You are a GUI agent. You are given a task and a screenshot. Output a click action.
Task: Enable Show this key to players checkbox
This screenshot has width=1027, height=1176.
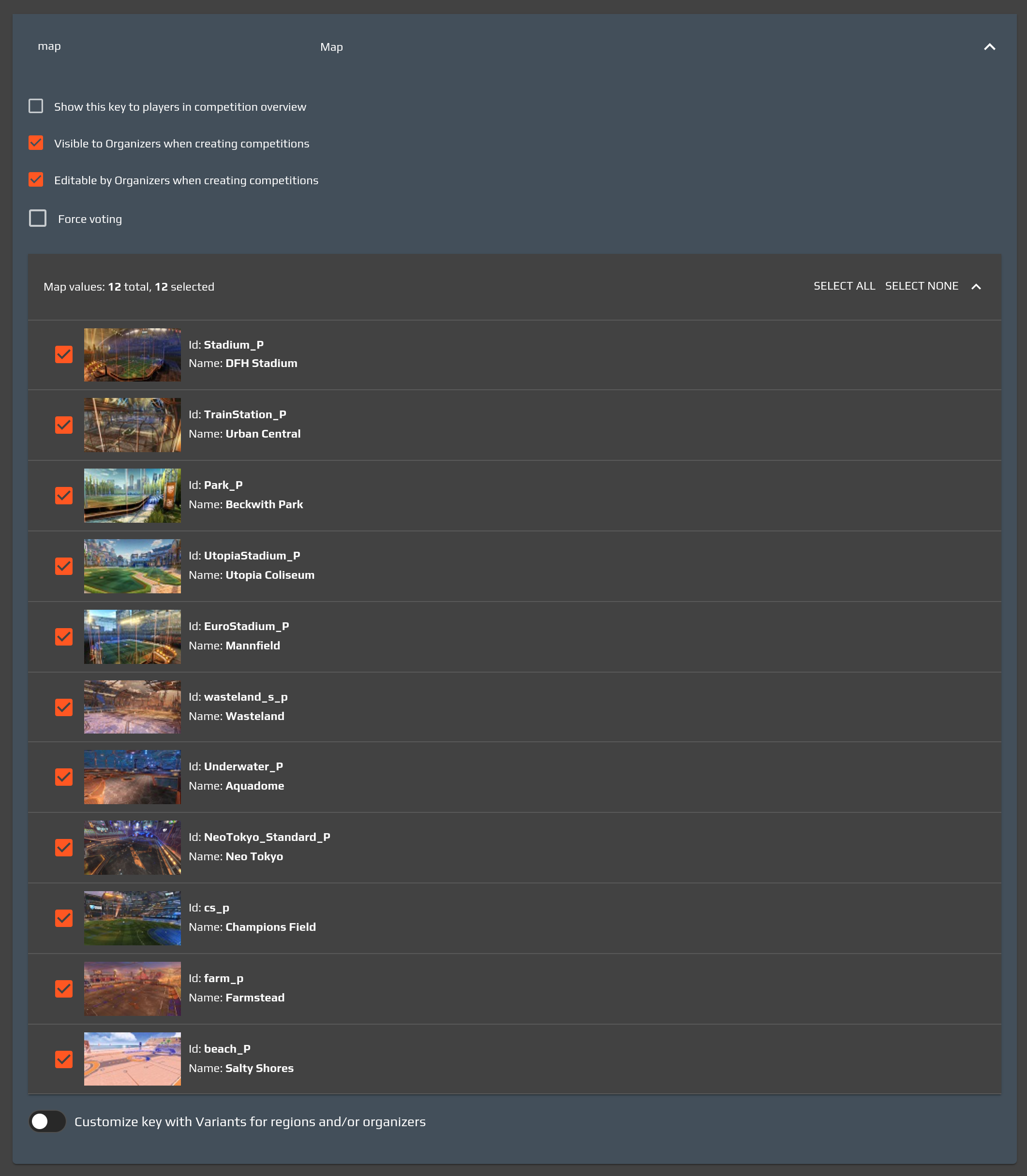click(36, 106)
